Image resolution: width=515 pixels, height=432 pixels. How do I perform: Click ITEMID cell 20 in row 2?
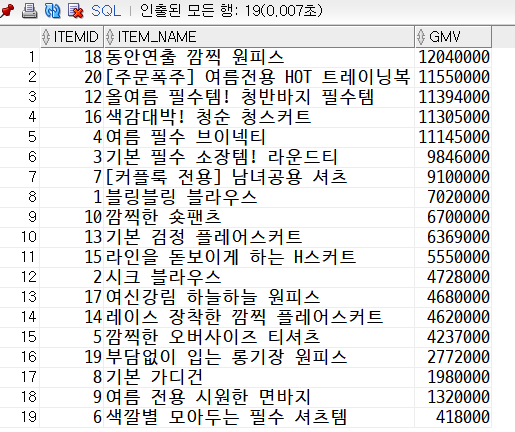point(71,77)
